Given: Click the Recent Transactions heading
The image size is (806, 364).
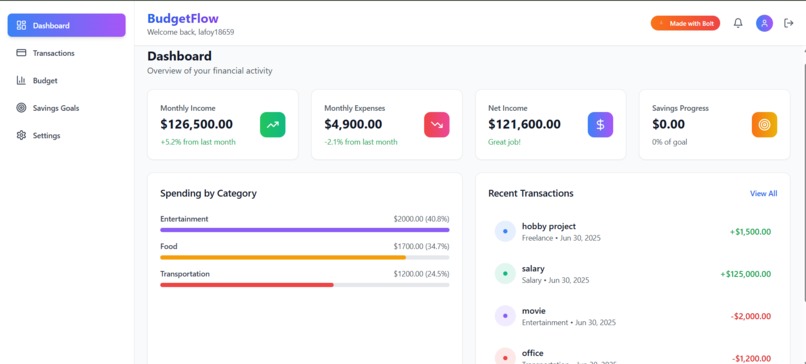Looking at the screenshot, I should point(530,193).
